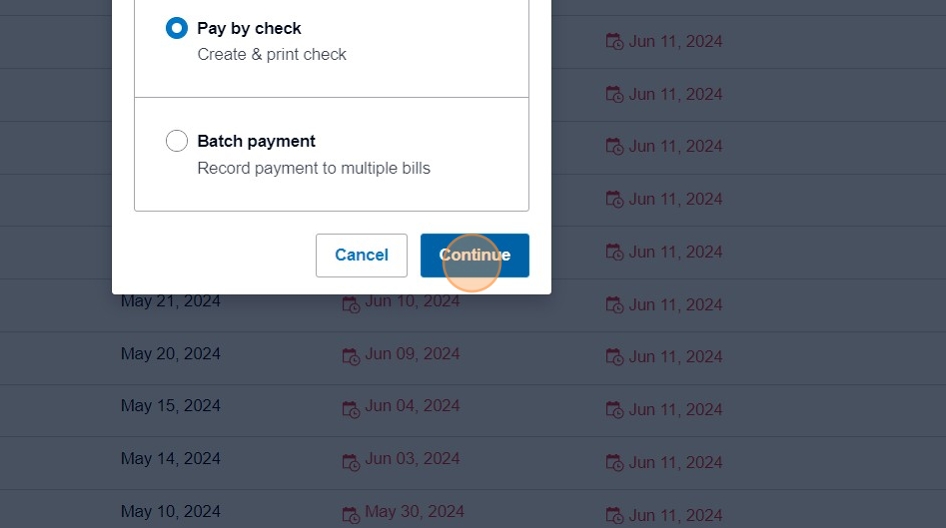
Task: Click the May 21, 2024 date cell
Action: [x=171, y=301]
